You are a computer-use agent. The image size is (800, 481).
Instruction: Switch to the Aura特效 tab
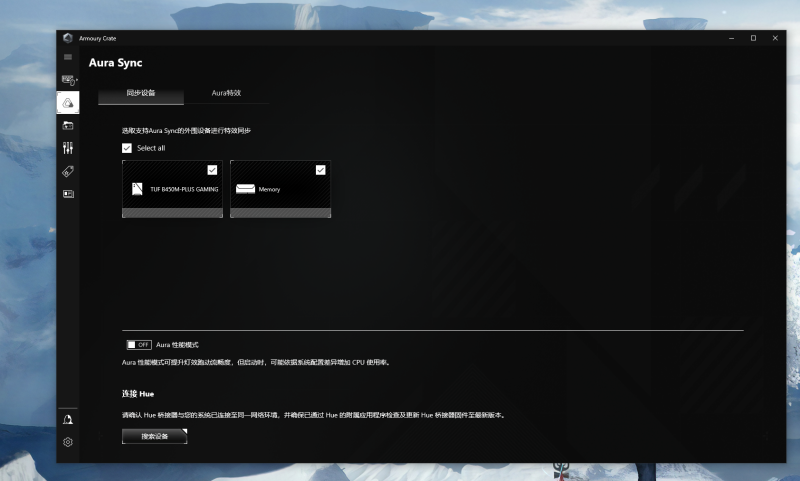[226, 93]
